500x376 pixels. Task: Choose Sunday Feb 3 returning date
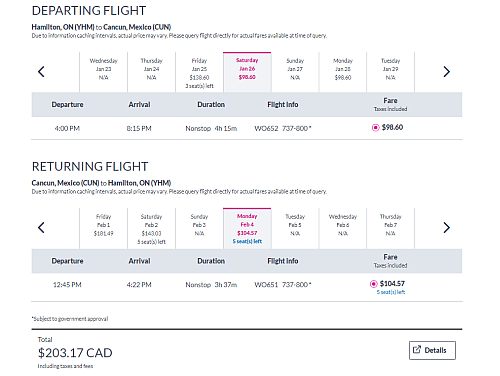click(x=199, y=228)
